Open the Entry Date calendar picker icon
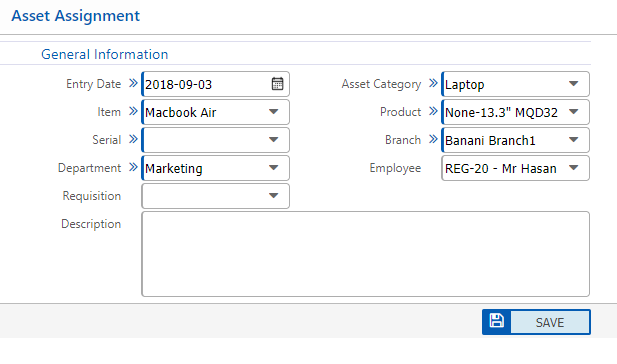The image size is (617, 364). 277,84
